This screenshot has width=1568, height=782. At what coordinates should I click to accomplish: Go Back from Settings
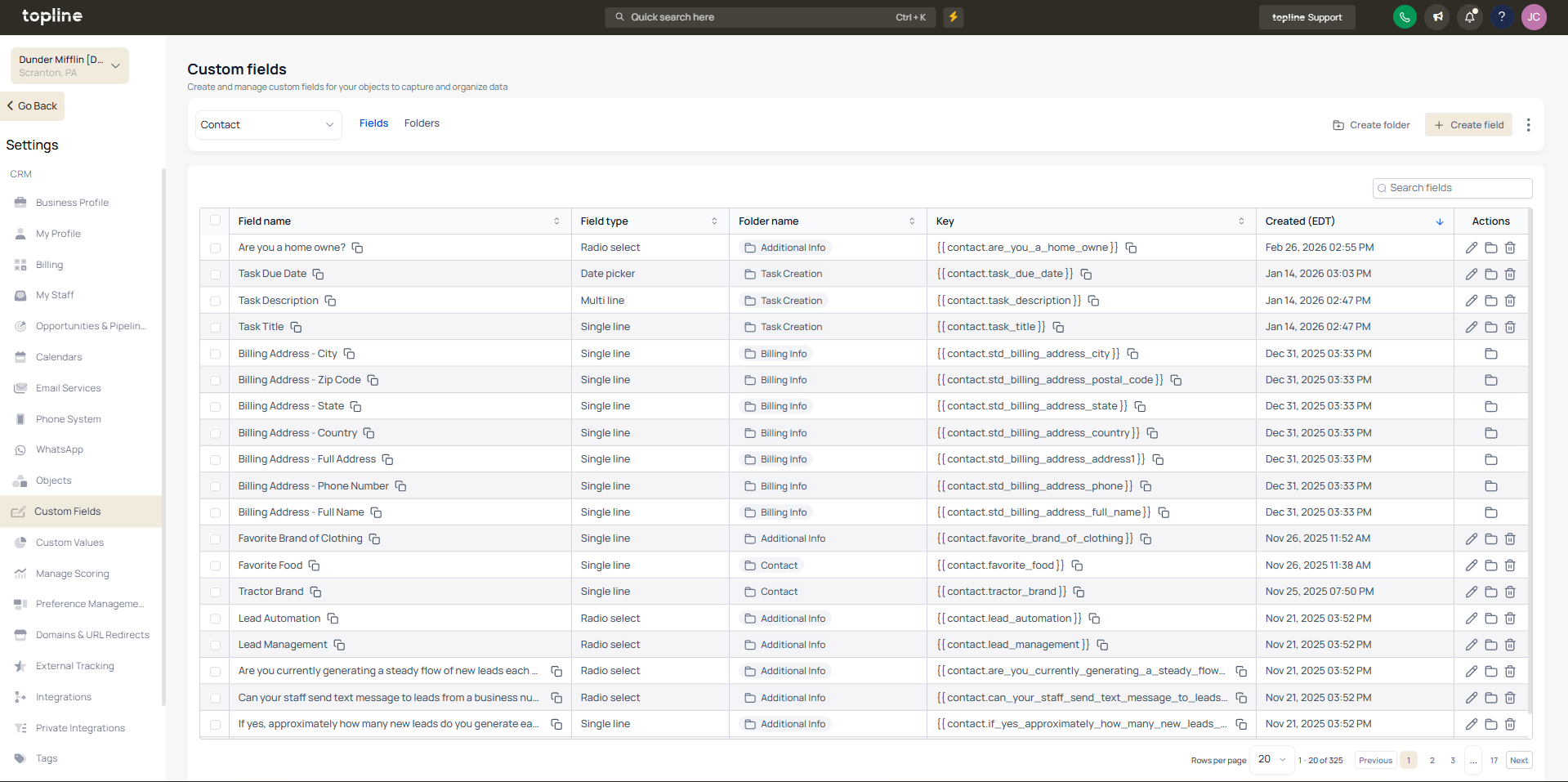(x=33, y=106)
